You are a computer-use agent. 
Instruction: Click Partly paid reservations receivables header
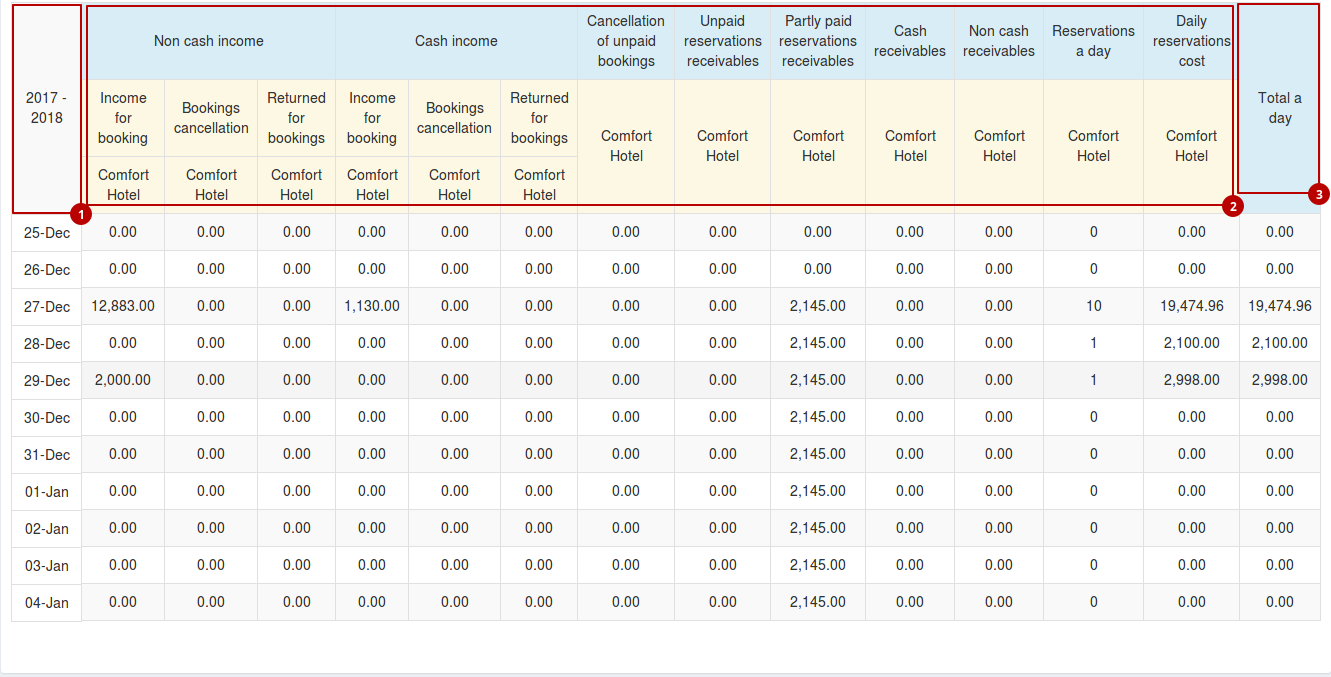click(x=818, y=41)
